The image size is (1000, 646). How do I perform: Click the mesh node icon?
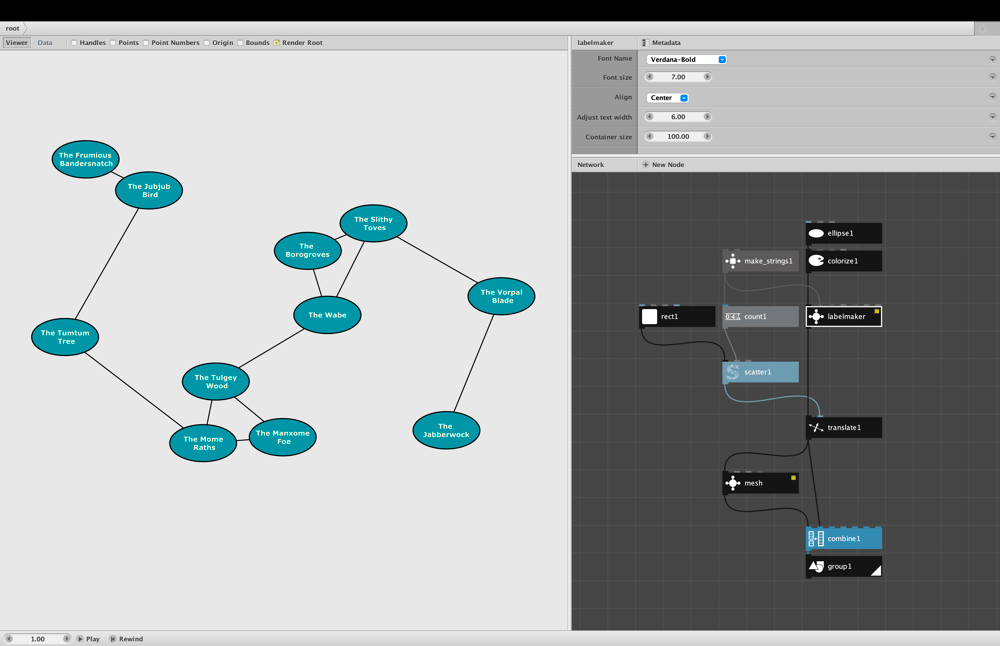tap(732, 483)
